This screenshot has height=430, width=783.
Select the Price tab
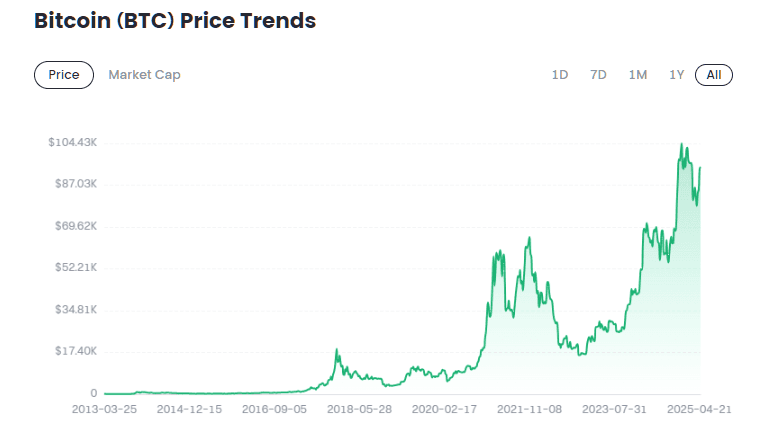coord(64,75)
